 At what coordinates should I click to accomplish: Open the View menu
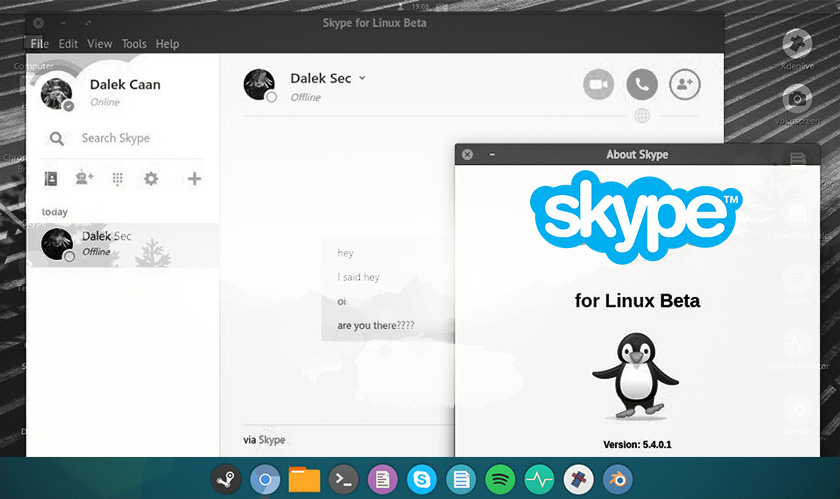(x=100, y=43)
